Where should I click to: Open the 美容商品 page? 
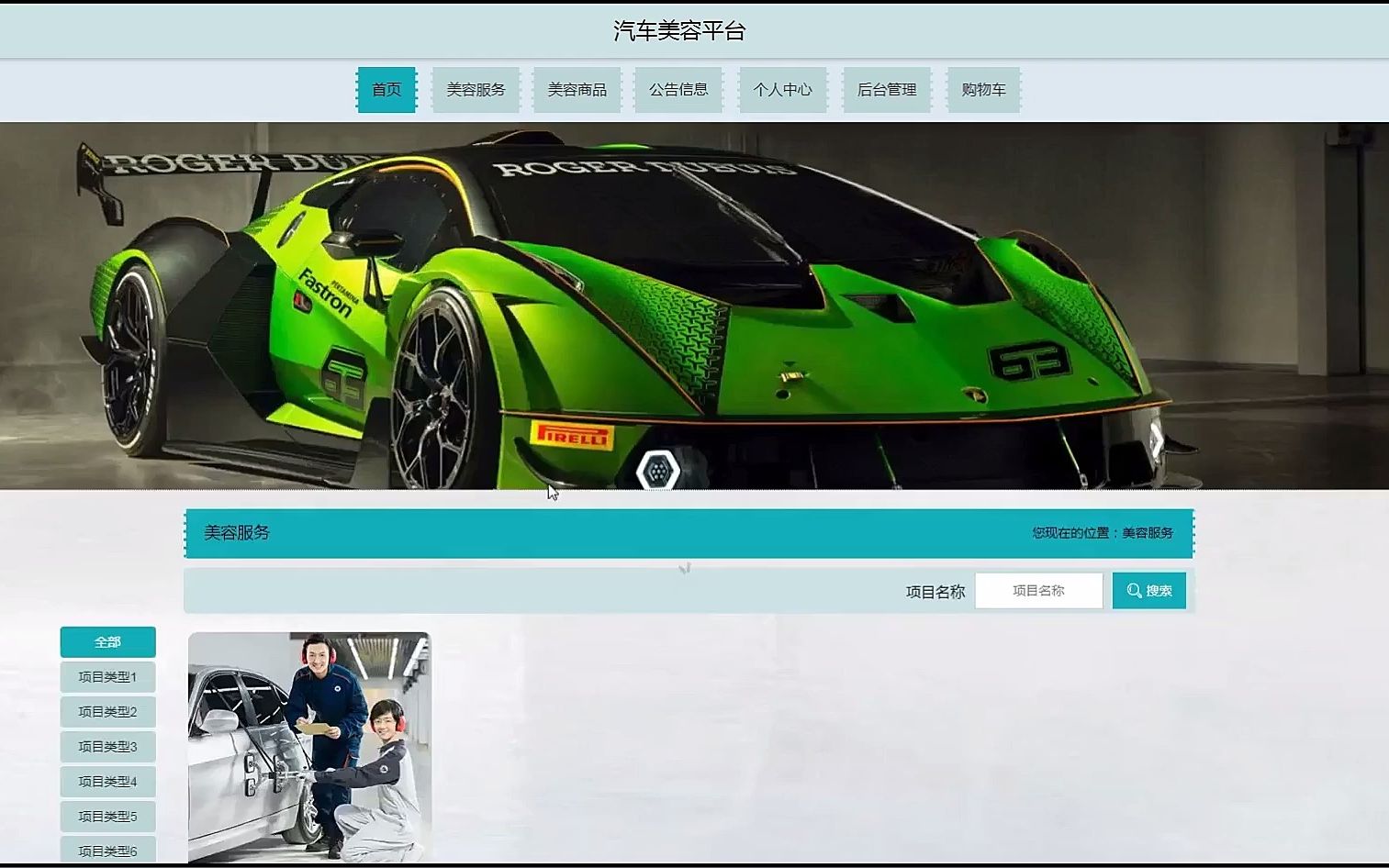577,90
